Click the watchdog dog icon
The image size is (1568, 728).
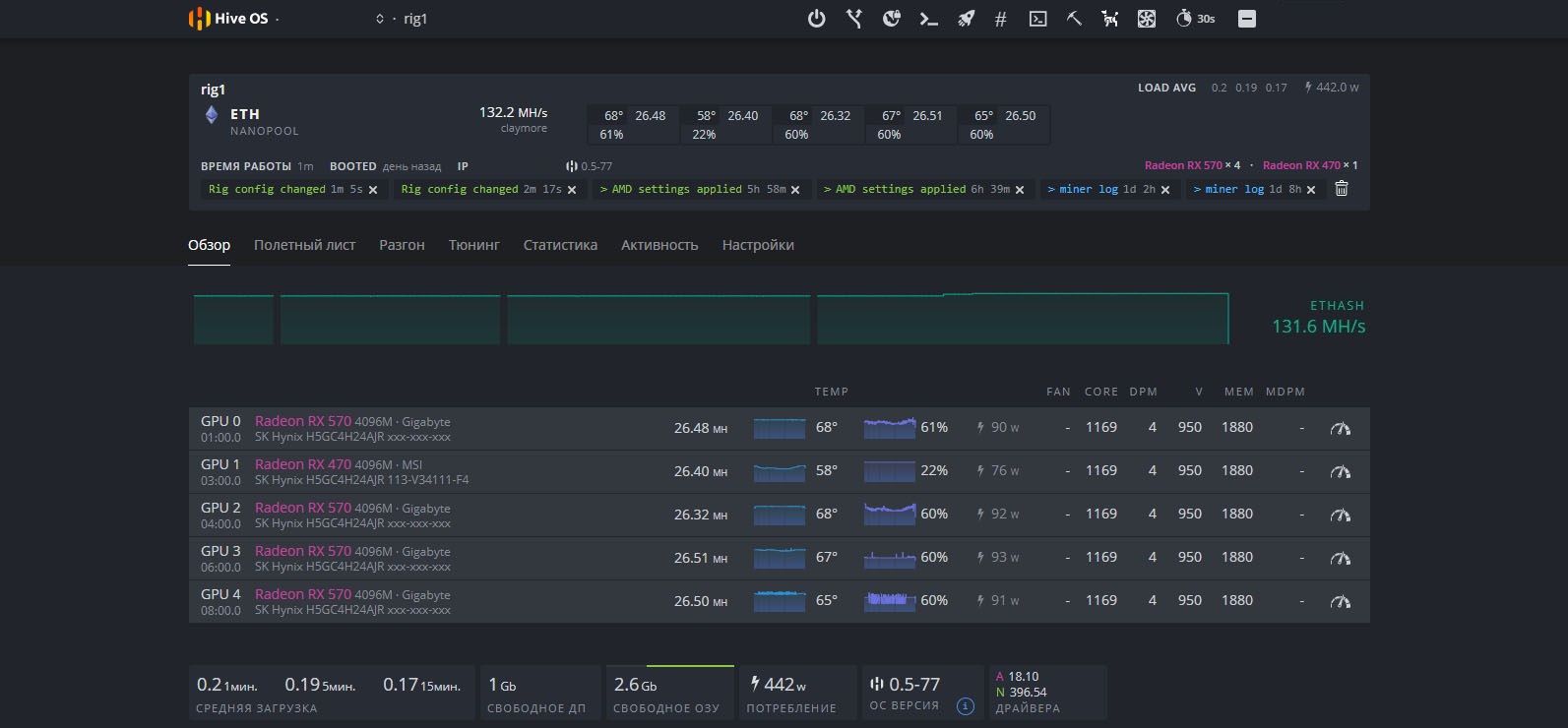[x=1109, y=19]
